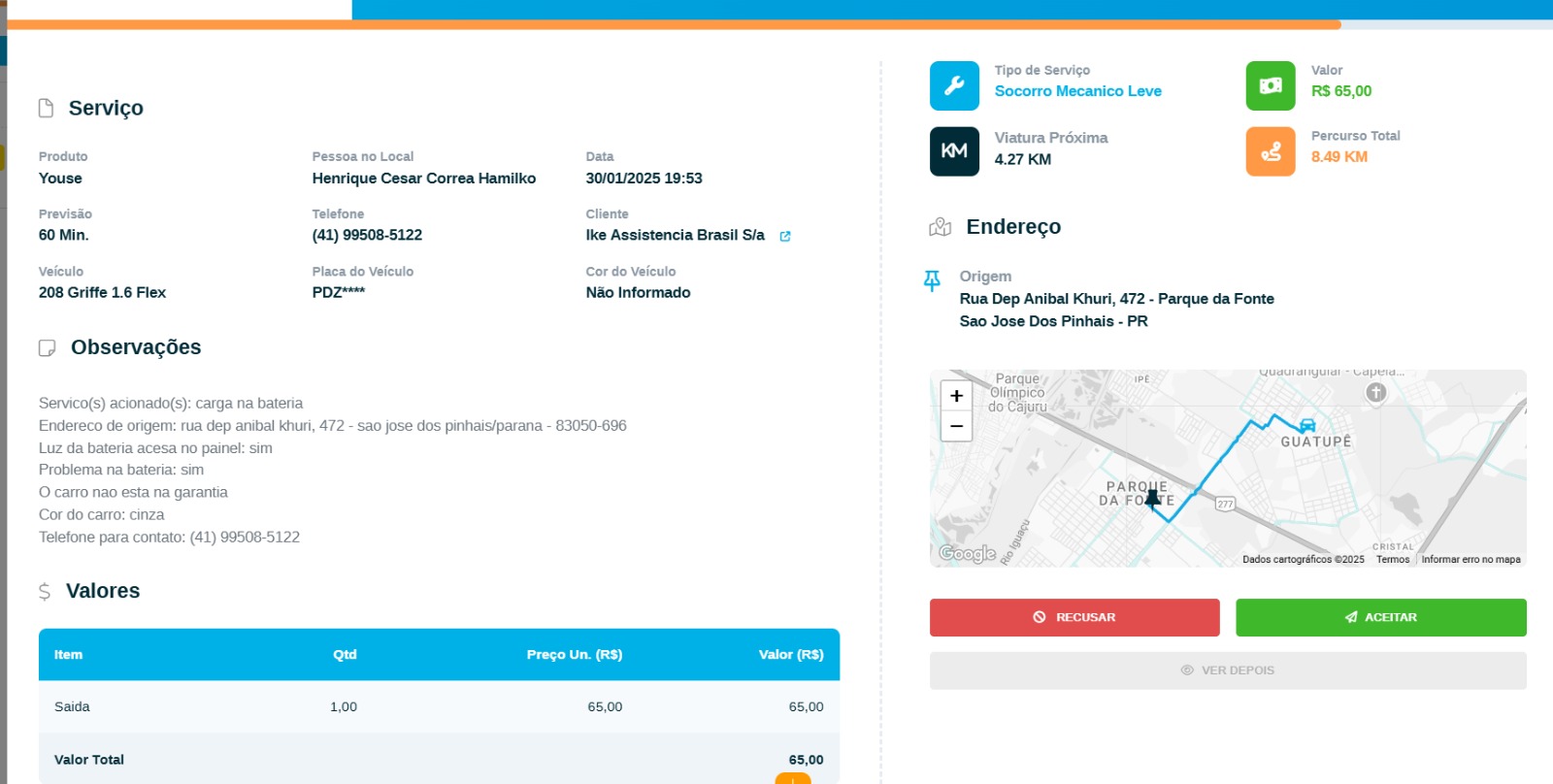The image size is (1553, 784).
Task: Click Informar erro no mapa link
Action: [x=1470, y=560]
